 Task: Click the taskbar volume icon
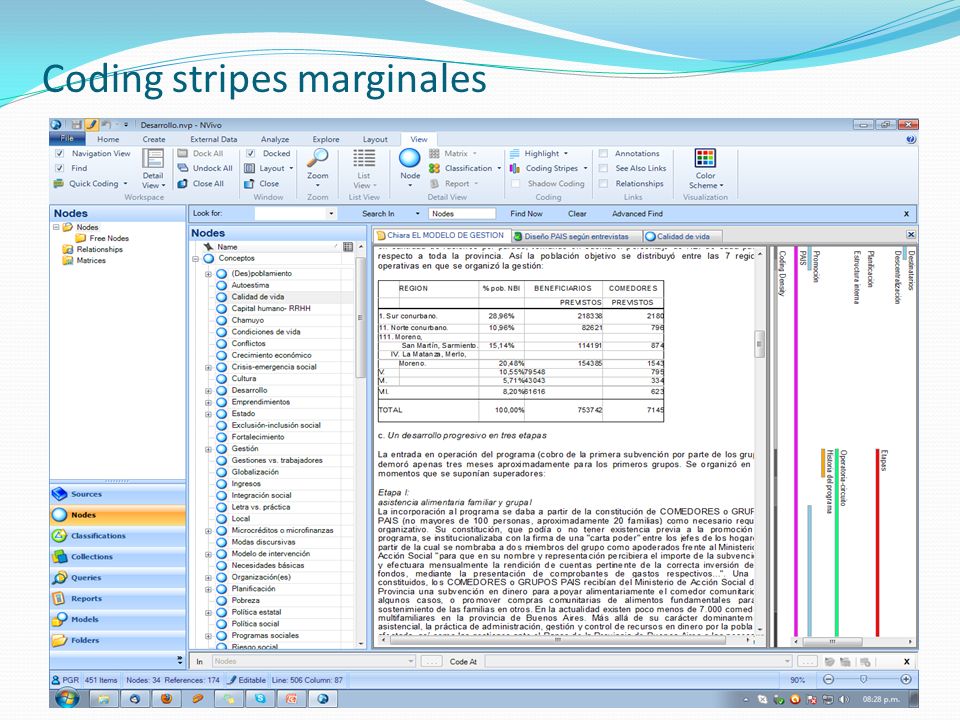pyautogui.click(x=844, y=699)
